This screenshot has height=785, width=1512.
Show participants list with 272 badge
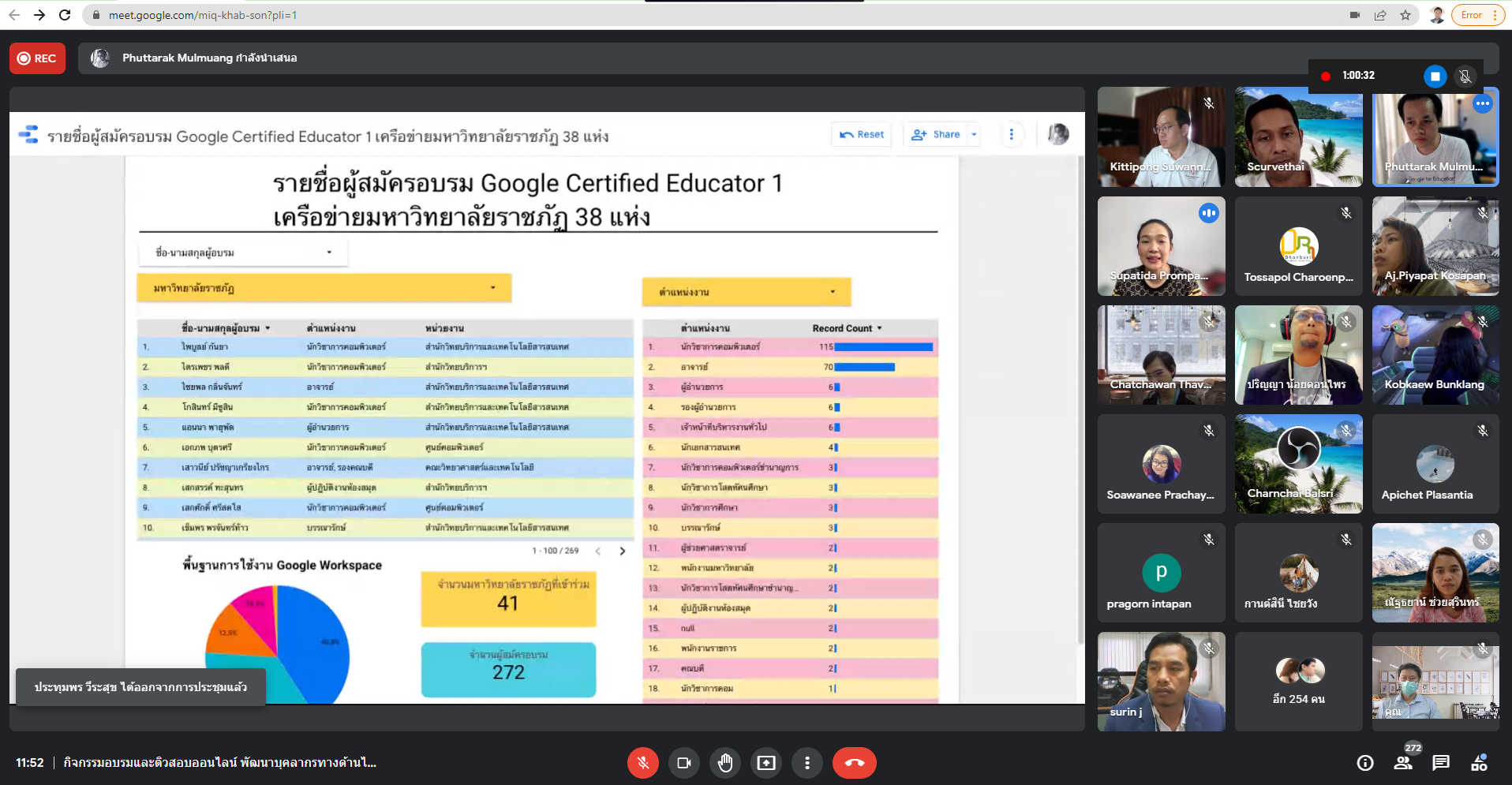tap(1403, 763)
